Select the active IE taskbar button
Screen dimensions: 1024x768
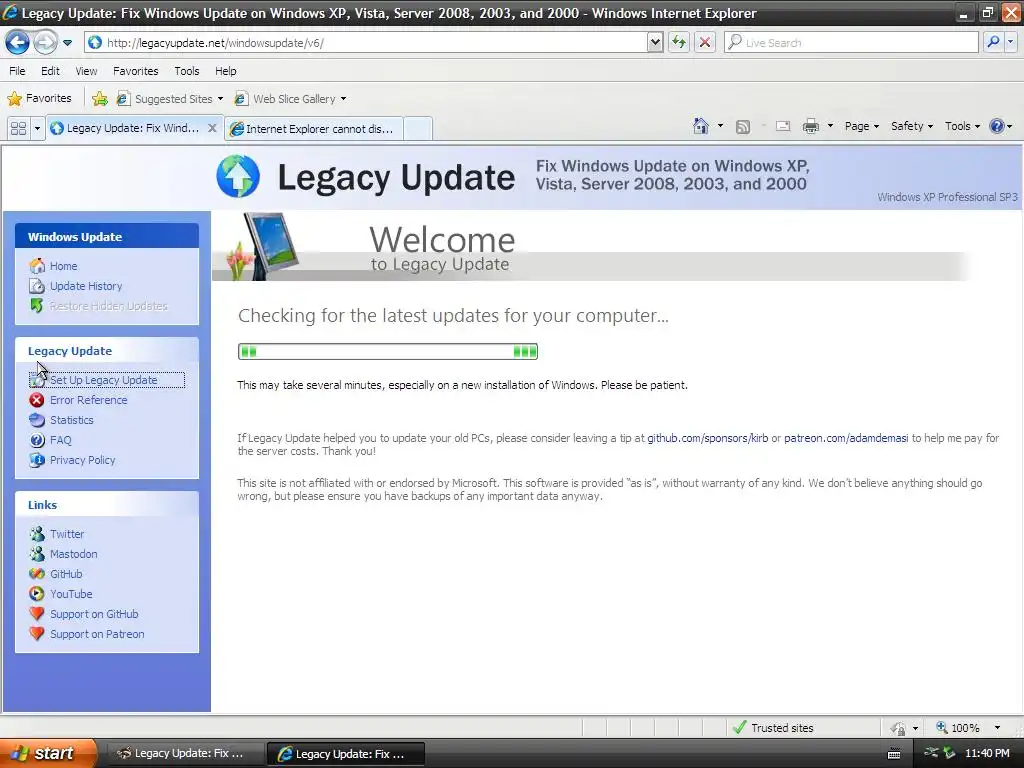345,754
